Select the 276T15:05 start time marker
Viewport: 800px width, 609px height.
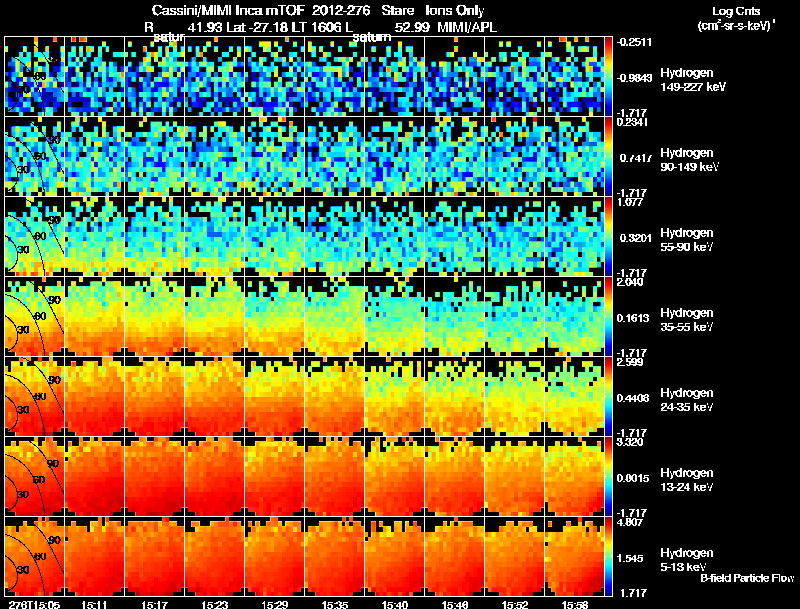click(33, 604)
